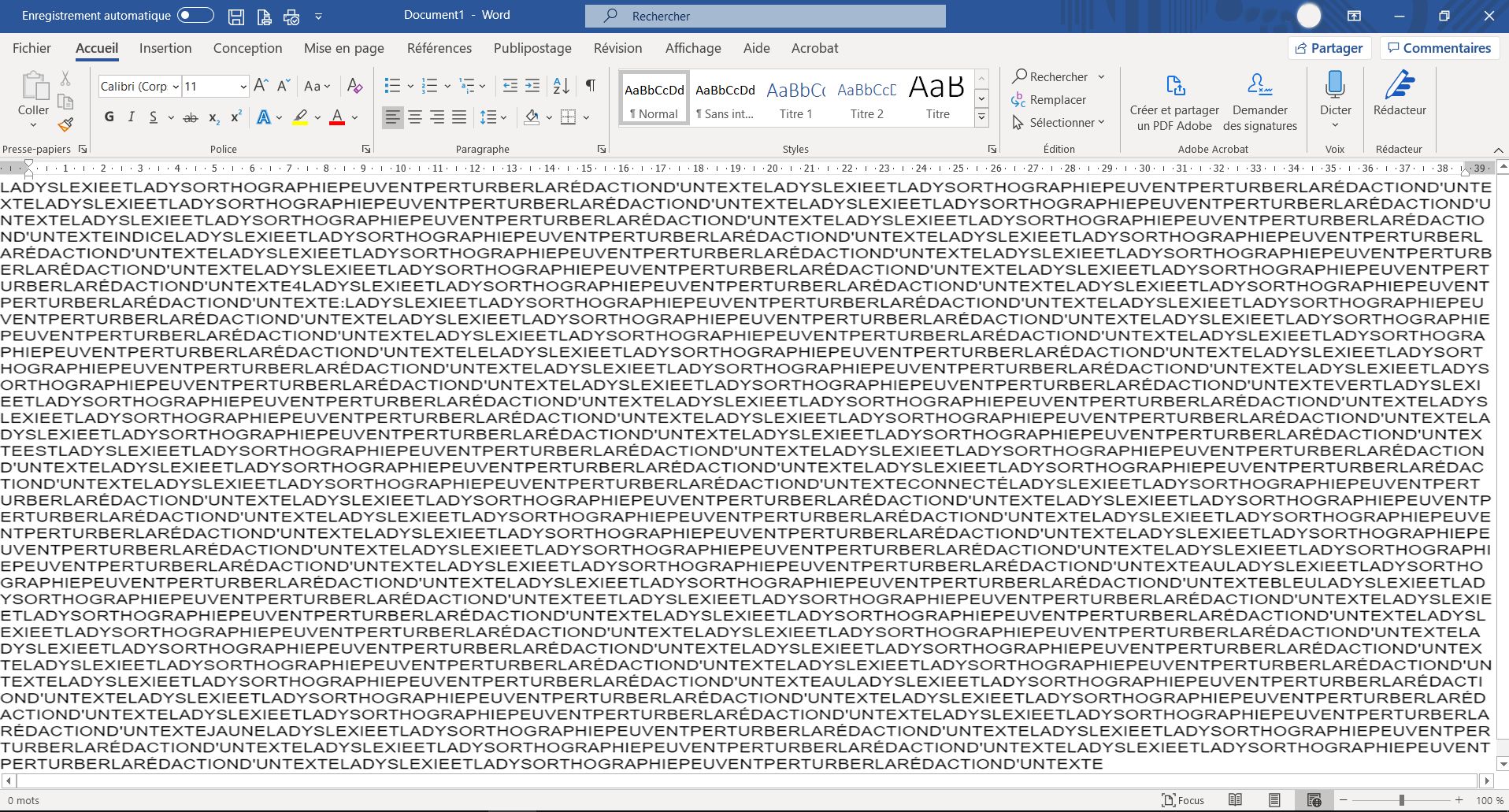Click the bulleted list icon
This screenshot has height=812, width=1509.
(x=391, y=86)
